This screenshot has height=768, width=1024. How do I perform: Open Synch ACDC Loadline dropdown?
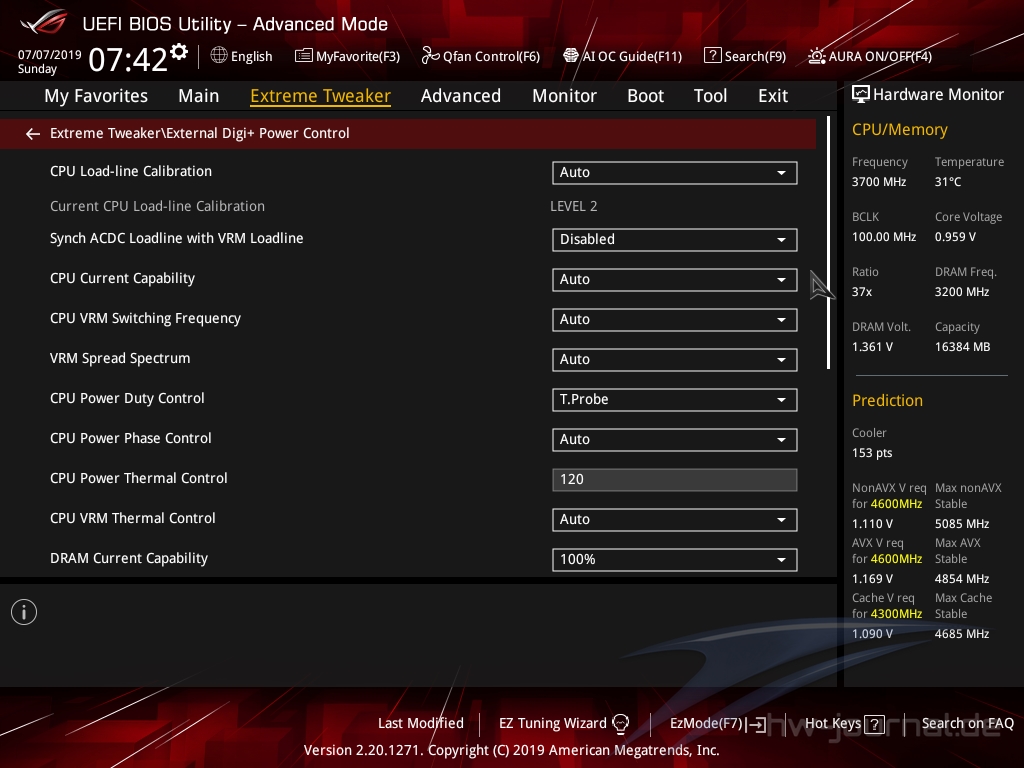click(675, 240)
